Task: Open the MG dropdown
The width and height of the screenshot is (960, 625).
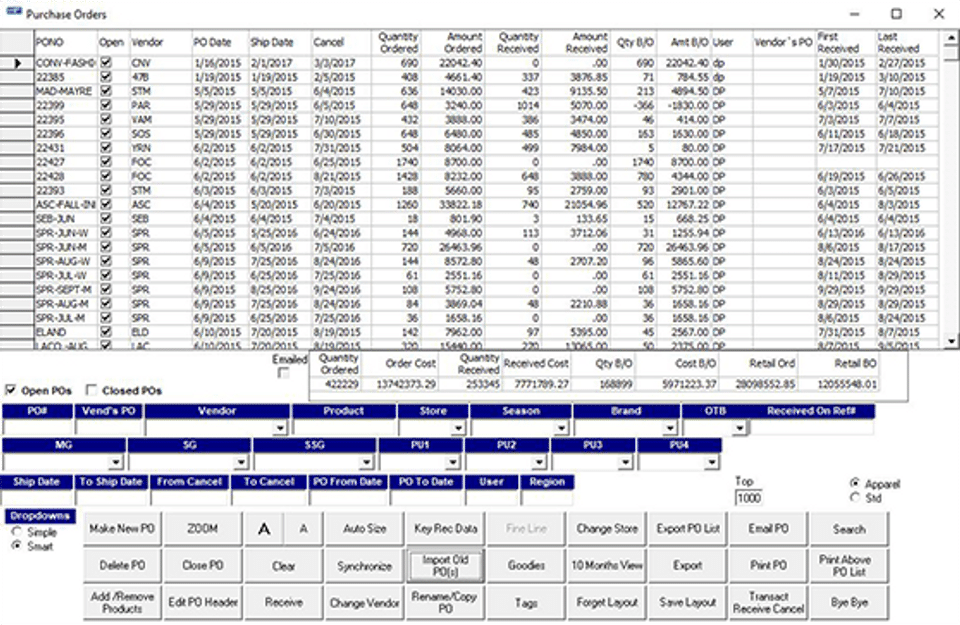Action: 116,462
